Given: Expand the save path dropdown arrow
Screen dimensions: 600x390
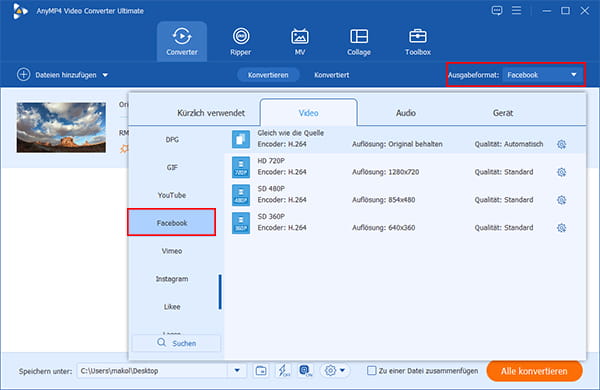Looking at the screenshot, I should point(237,370).
